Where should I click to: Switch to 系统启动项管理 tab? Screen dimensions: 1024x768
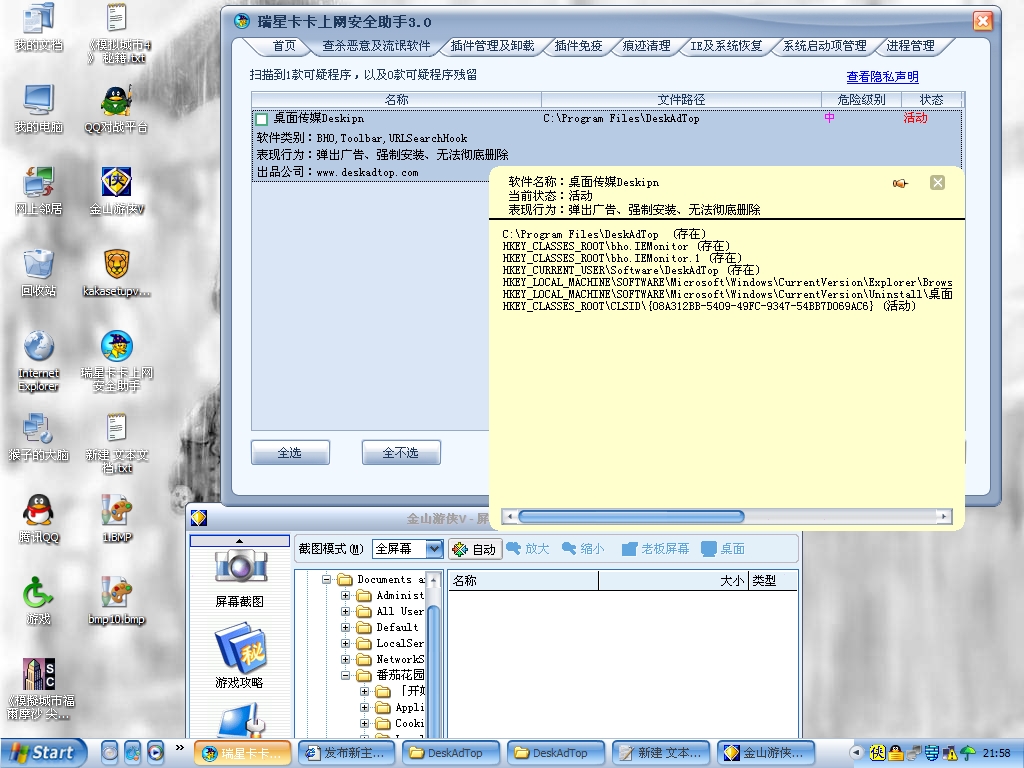tap(825, 46)
